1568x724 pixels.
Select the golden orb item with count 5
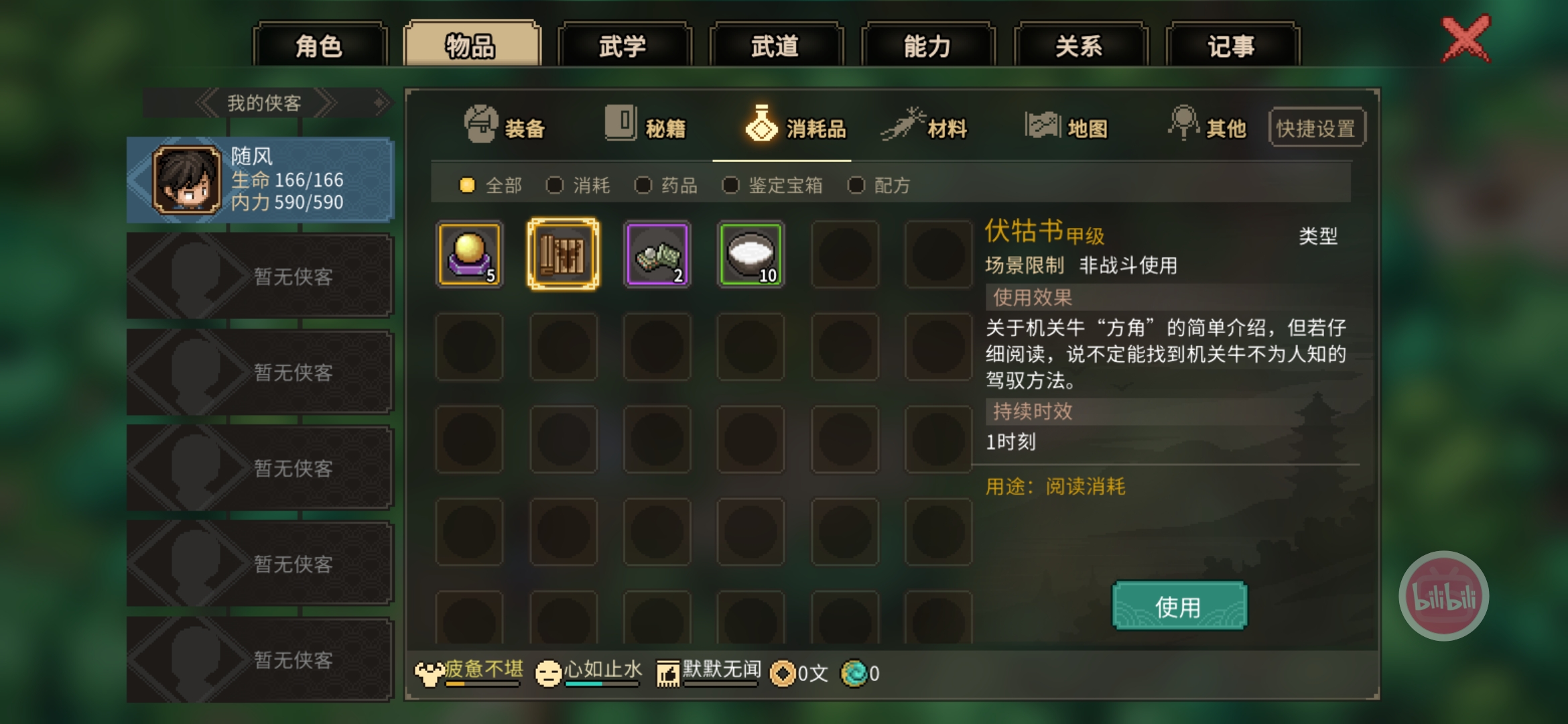tap(469, 254)
